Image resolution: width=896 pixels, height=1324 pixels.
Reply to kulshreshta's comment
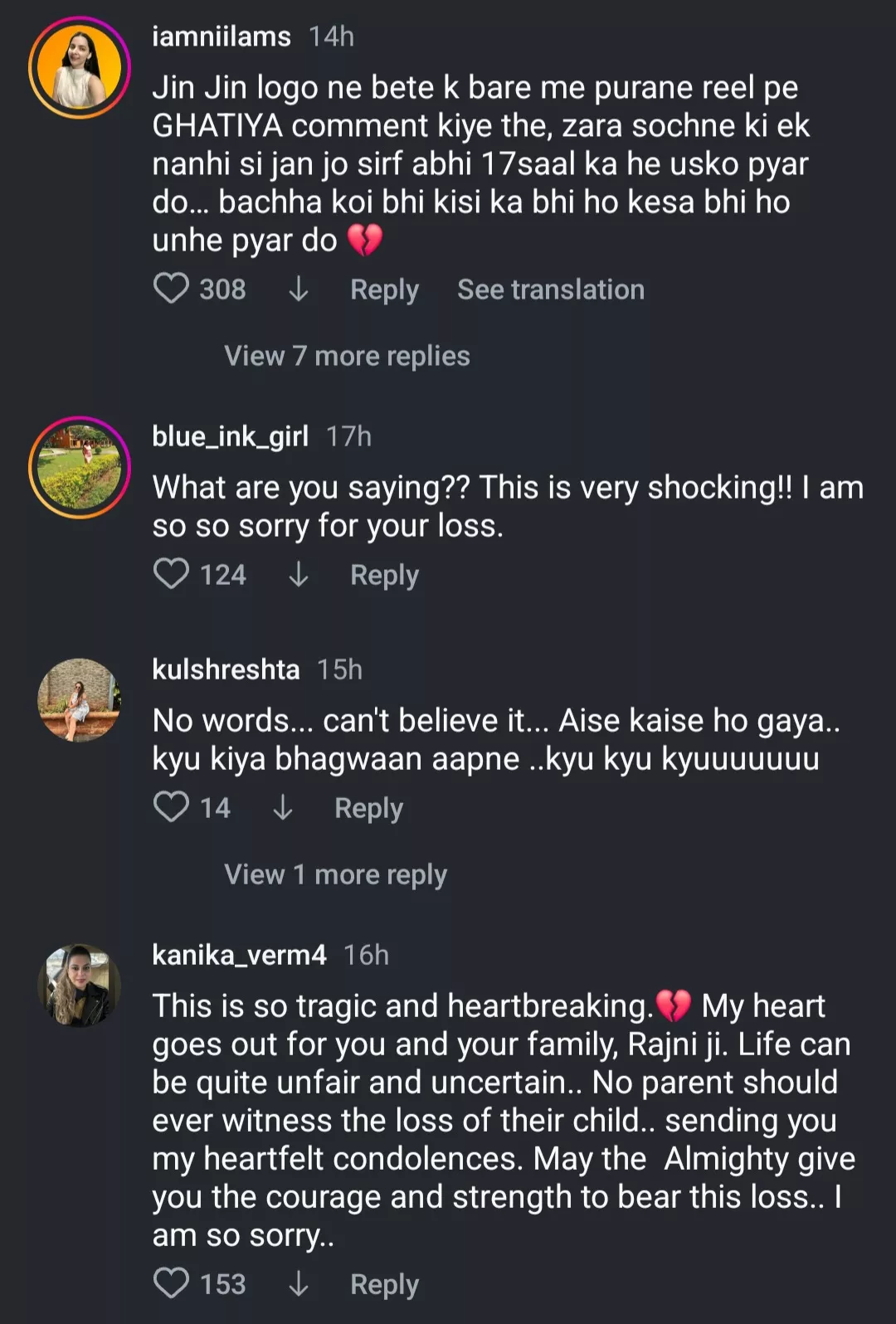(x=368, y=808)
